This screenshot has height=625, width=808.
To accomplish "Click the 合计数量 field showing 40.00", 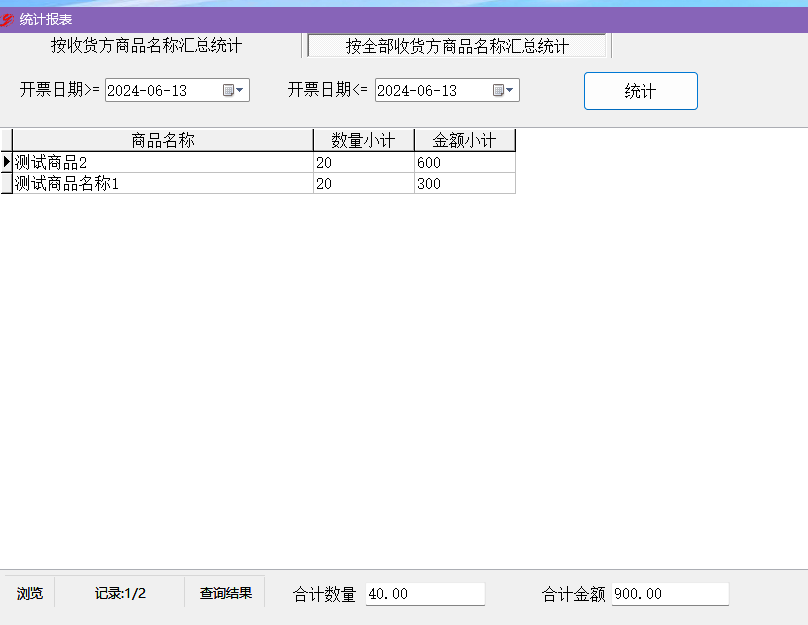I will [x=425, y=594].
